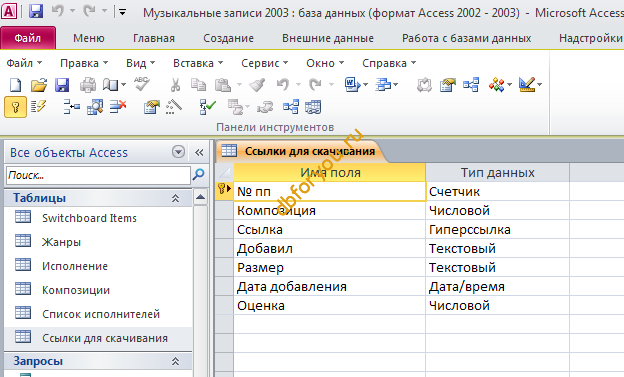The height and width of the screenshot is (377, 624).
Task: Select the Оценка field row selector
Action: pos(224,306)
